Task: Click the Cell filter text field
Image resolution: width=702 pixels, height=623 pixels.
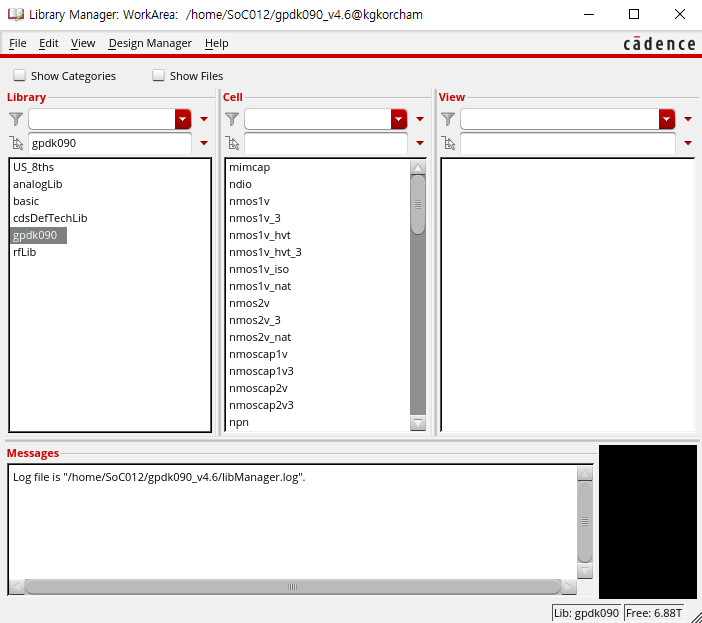Action: point(317,119)
